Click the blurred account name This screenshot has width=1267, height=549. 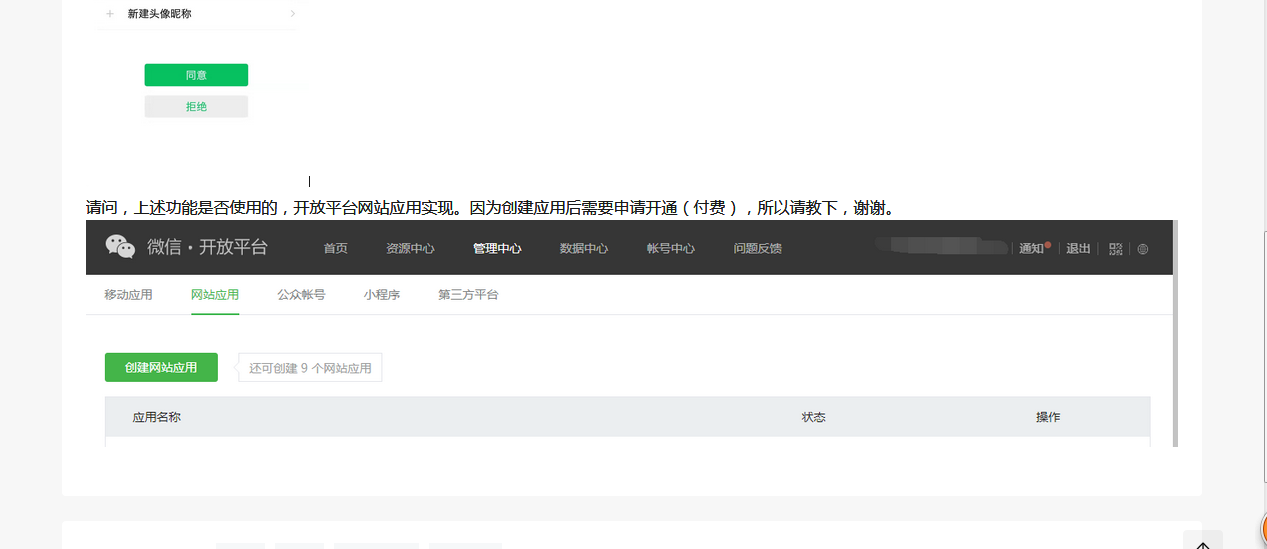(940, 246)
